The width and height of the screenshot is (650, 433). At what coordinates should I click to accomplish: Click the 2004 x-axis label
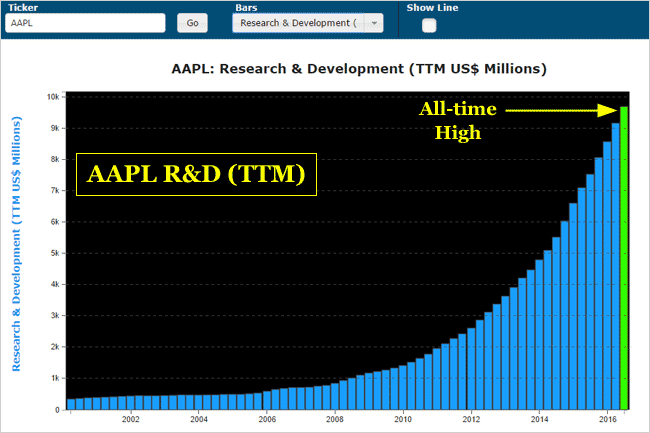(x=199, y=419)
